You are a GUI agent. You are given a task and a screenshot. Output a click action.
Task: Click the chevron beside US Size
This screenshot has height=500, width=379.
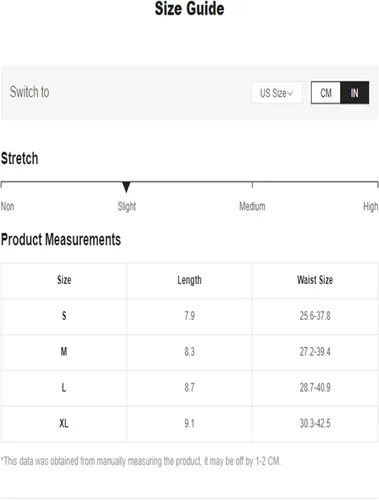coord(290,93)
